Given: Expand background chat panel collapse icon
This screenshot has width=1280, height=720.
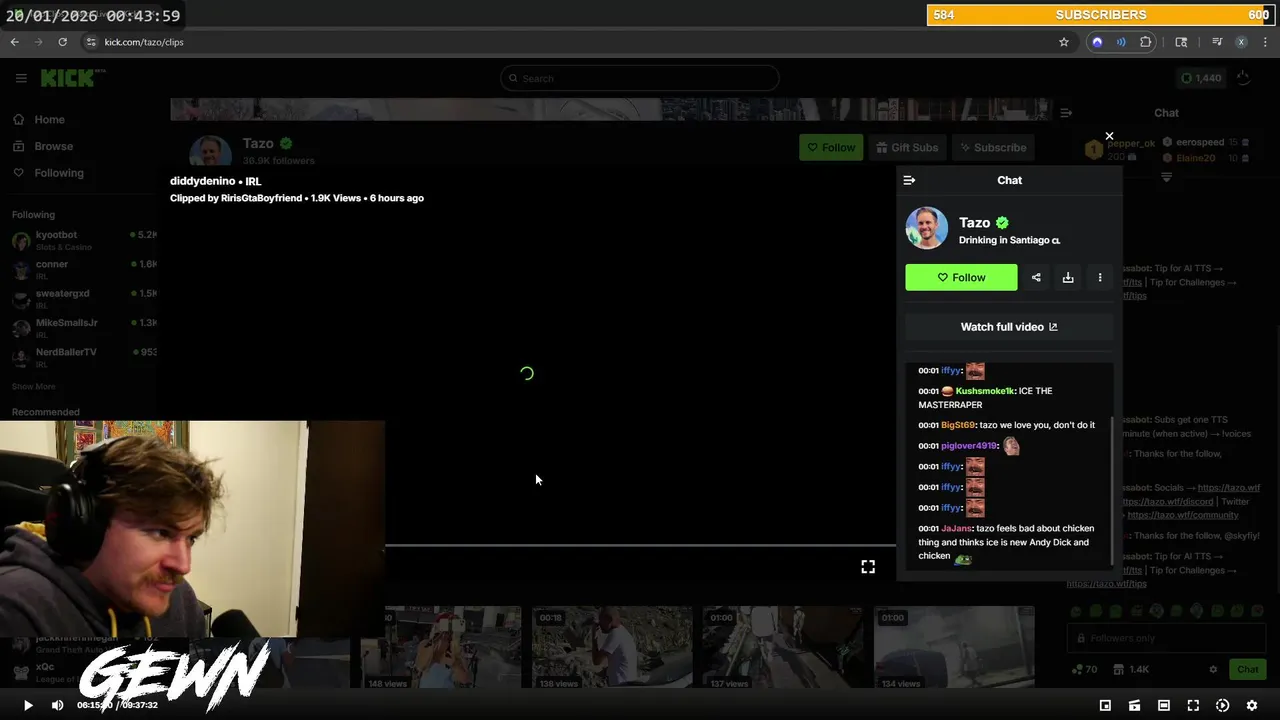Looking at the screenshot, I should [x=1066, y=113].
